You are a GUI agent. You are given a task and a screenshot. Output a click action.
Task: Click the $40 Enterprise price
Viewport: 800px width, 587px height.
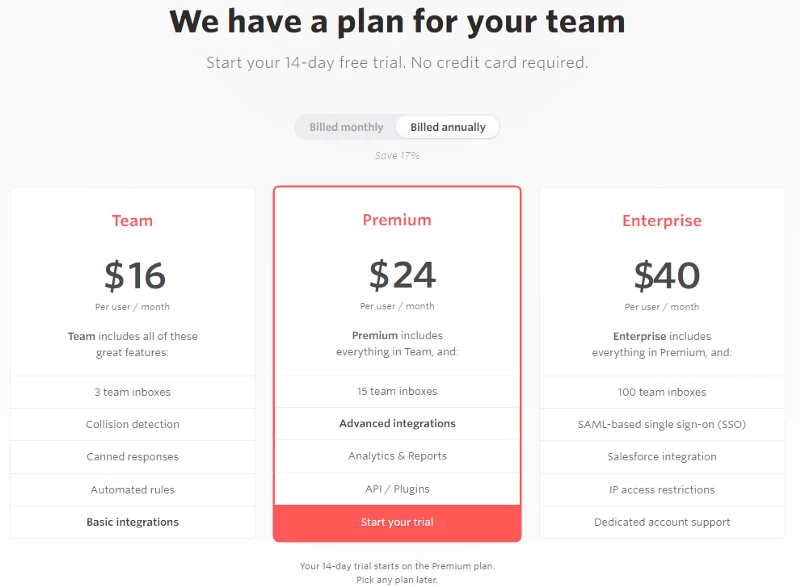tap(663, 276)
